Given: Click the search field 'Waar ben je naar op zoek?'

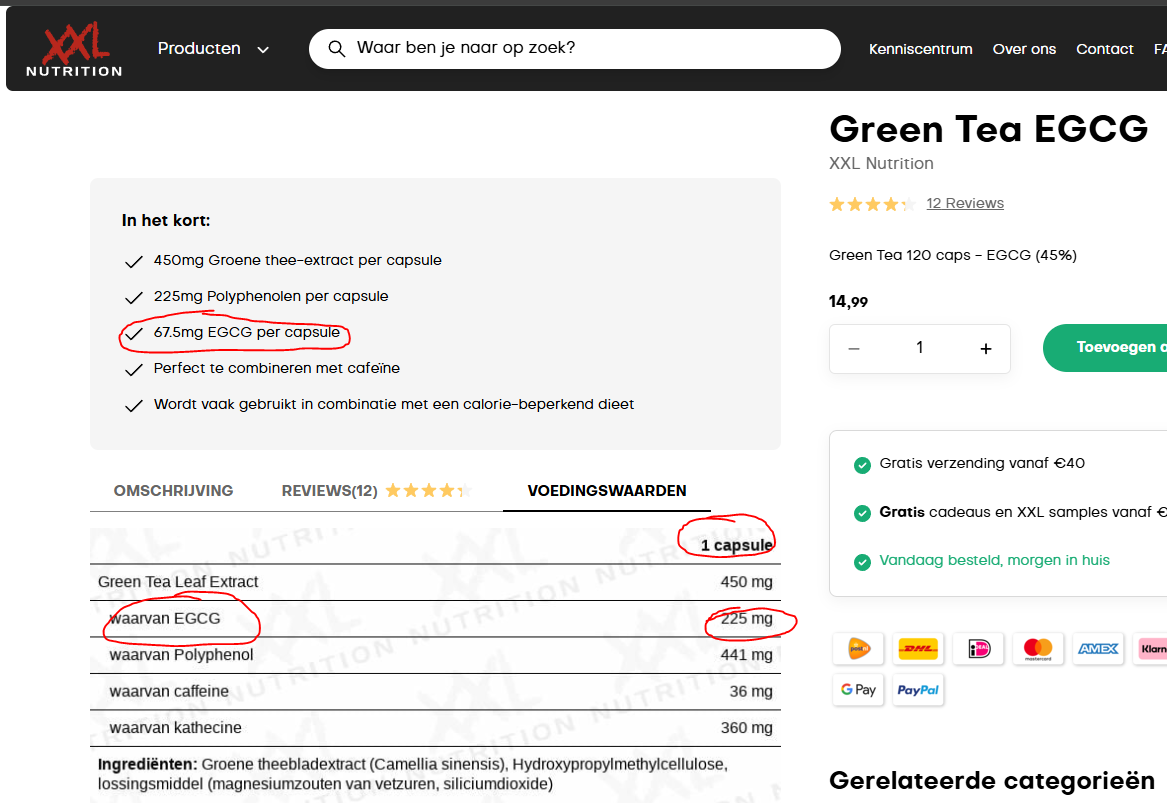Looking at the screenshot, I should point(590,48).
